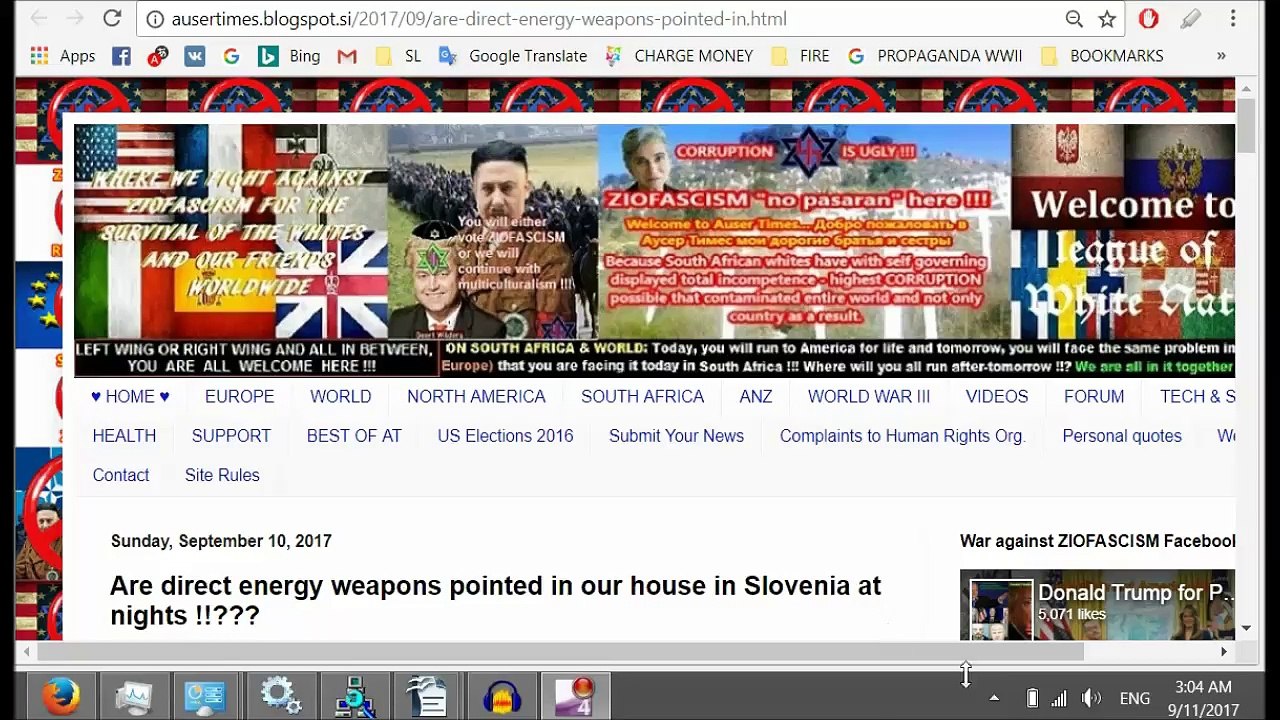Open the WORLD WAR III section
This screenshot has height=720, width=1280.
point(869,397)
